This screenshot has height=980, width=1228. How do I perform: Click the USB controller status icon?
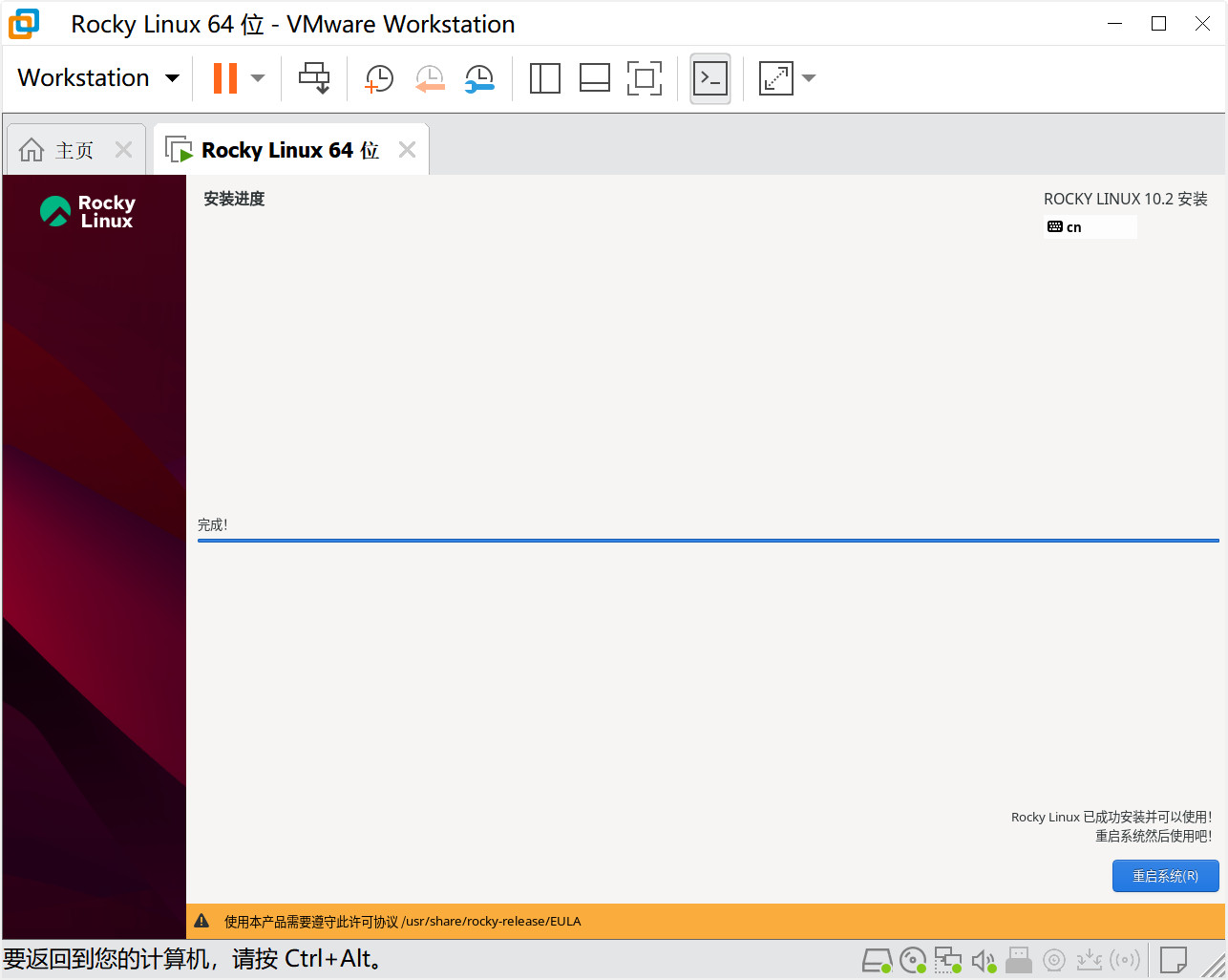pos(1019,960)
